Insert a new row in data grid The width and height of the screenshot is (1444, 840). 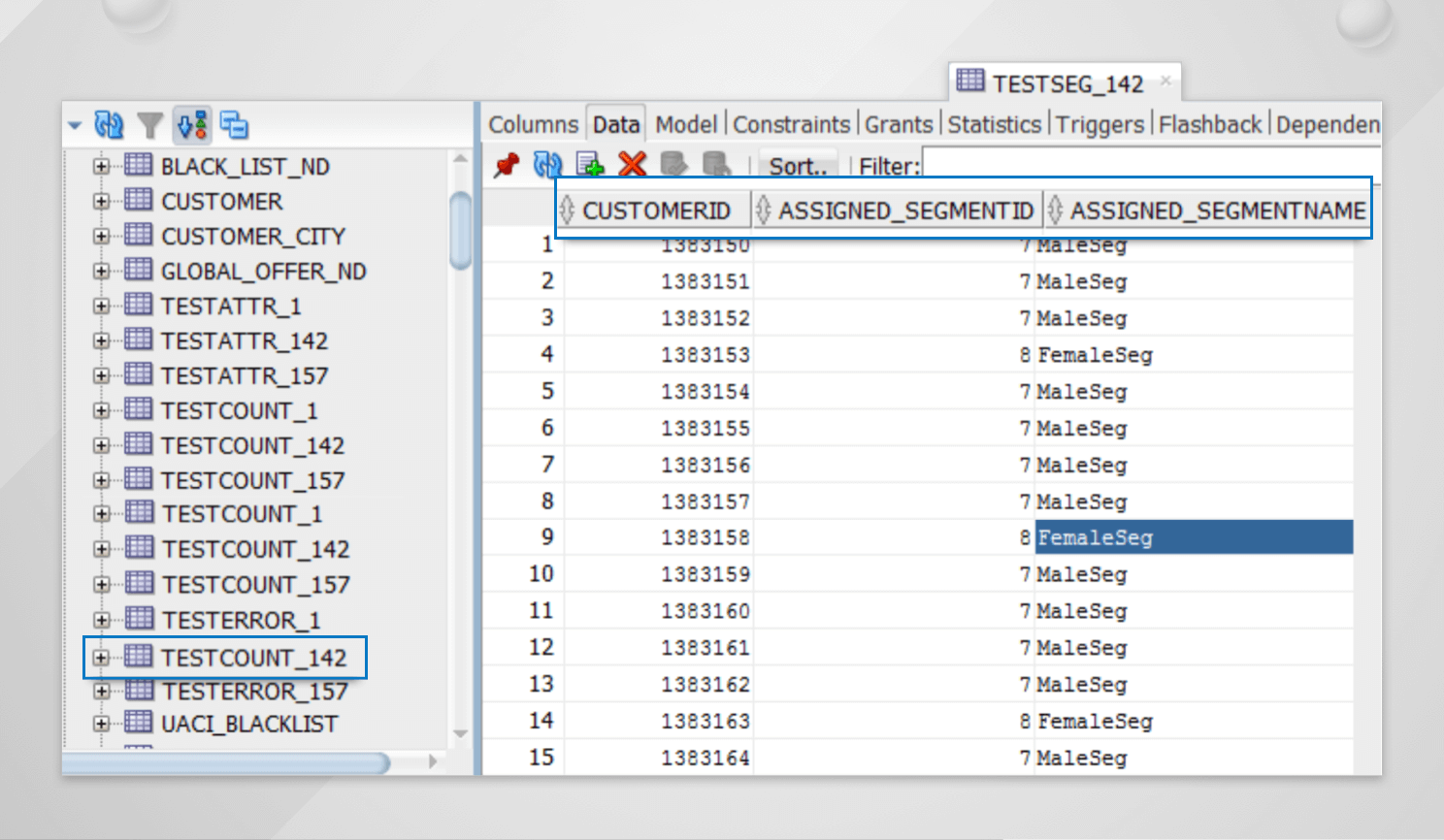[590, 165]
